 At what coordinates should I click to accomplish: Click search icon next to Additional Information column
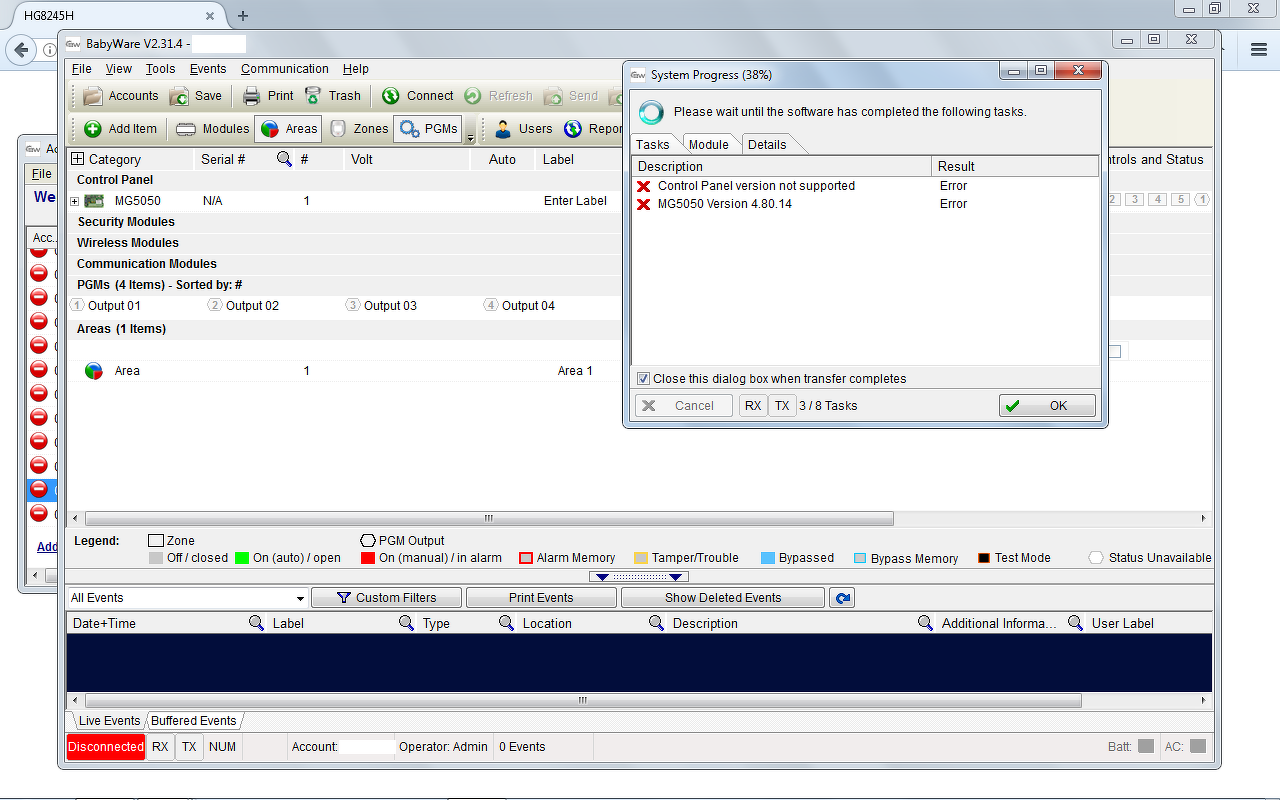click(1076, 623)
